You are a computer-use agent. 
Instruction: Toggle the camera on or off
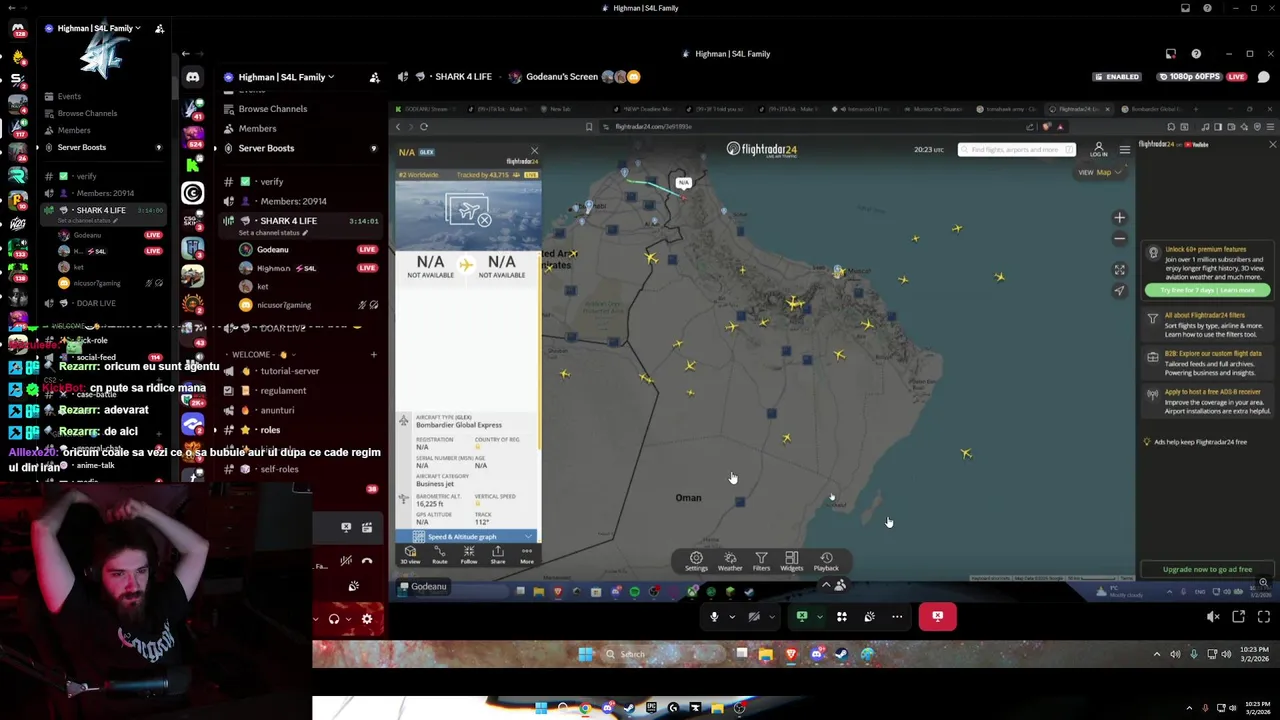(754, 616)
